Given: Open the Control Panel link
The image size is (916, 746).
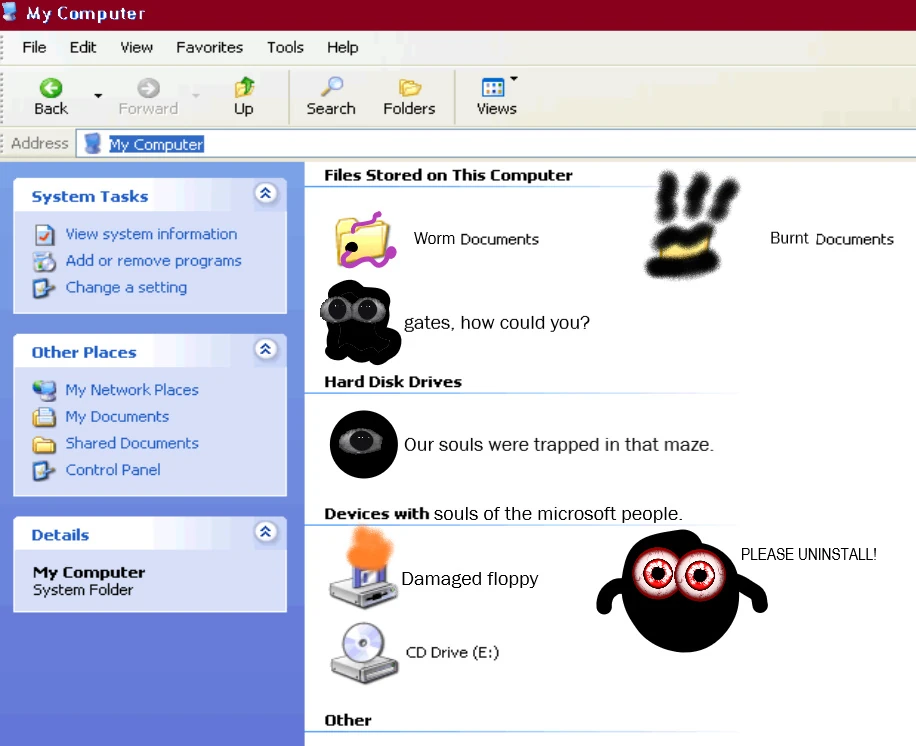Looking at the screenshot, I should pos(113,470).
